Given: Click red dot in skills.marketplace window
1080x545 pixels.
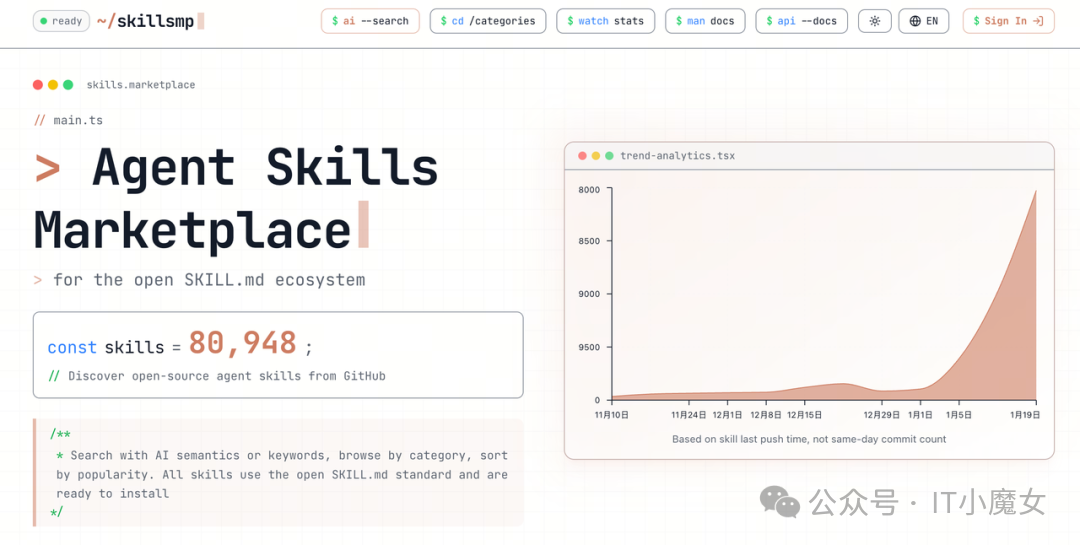Looking at the screenshot, I should pos(38,85).
